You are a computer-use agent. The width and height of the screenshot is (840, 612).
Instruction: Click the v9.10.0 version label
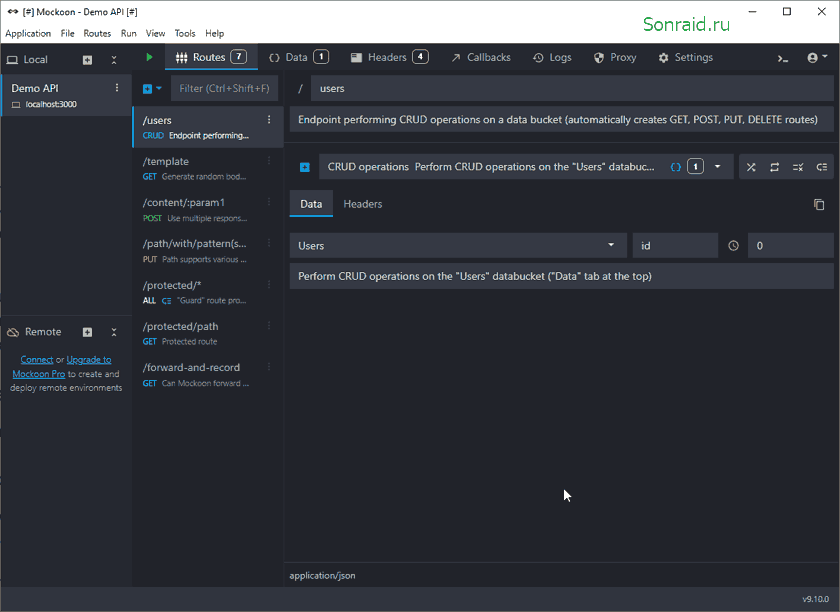point(815,599)
